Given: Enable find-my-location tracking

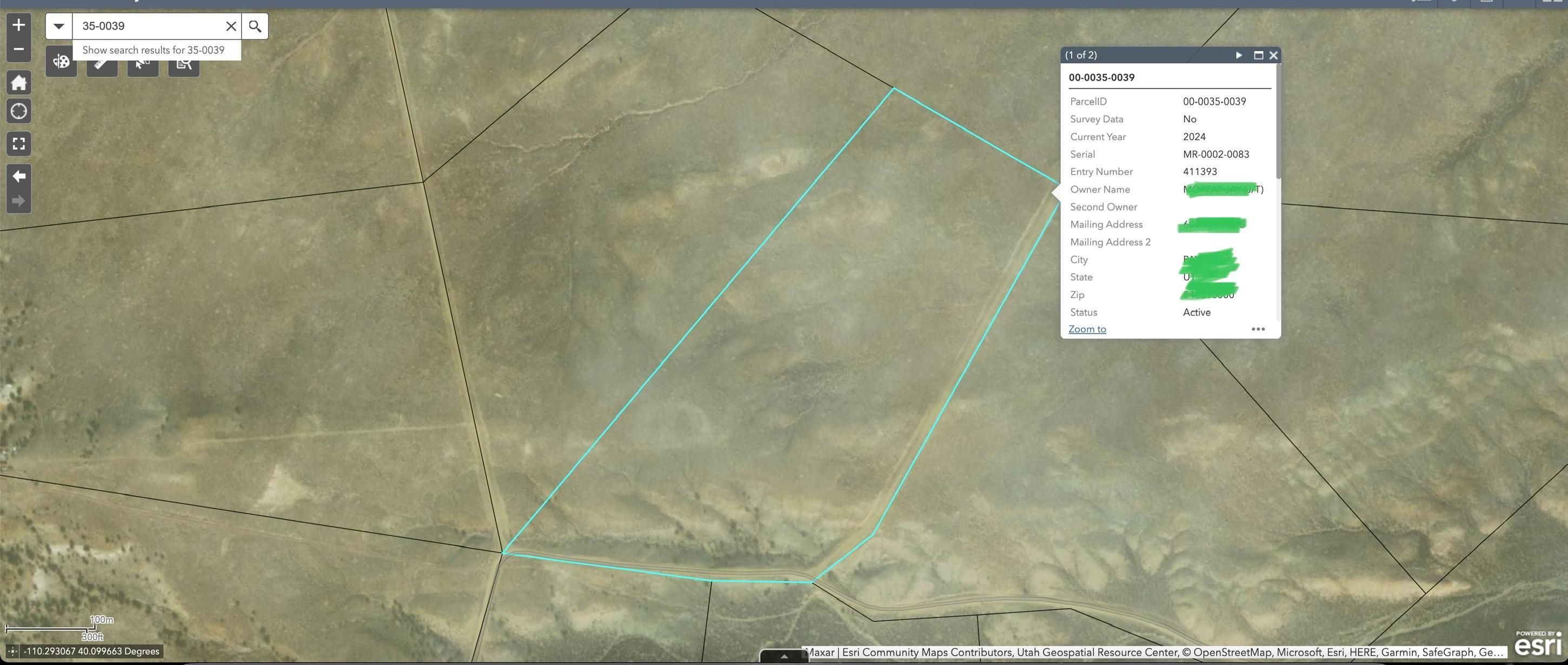Looking at the screenshot, I should [x=18, y=111].
